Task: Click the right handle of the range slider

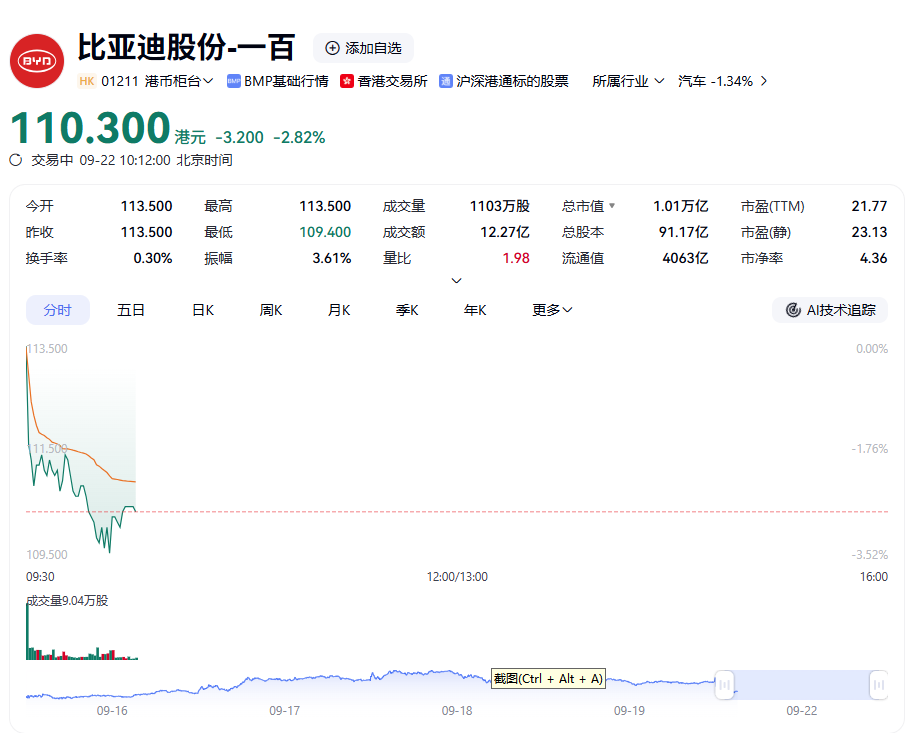Action: (879, 685)
